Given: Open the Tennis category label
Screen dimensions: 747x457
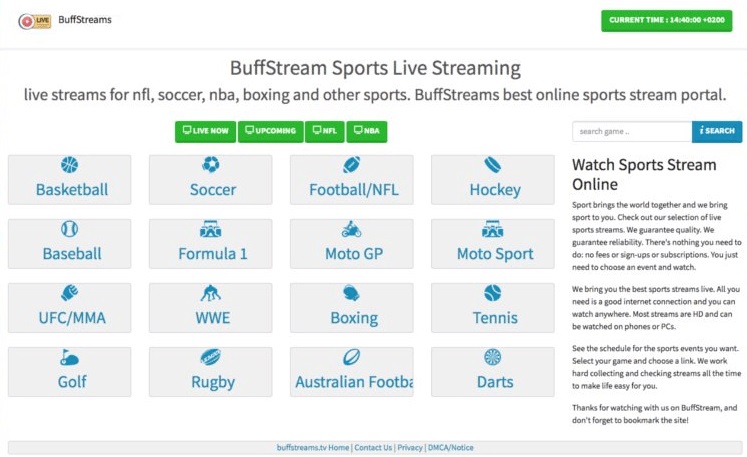Looking at the screenshot, I should pyautogui.click(x=495, y=318).
